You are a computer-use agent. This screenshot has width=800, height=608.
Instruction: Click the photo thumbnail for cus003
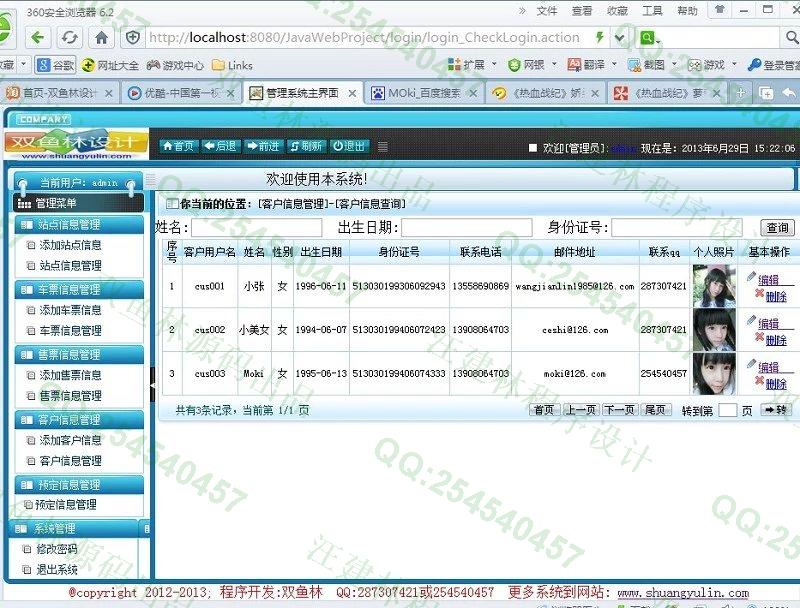[x=714, y=373]
